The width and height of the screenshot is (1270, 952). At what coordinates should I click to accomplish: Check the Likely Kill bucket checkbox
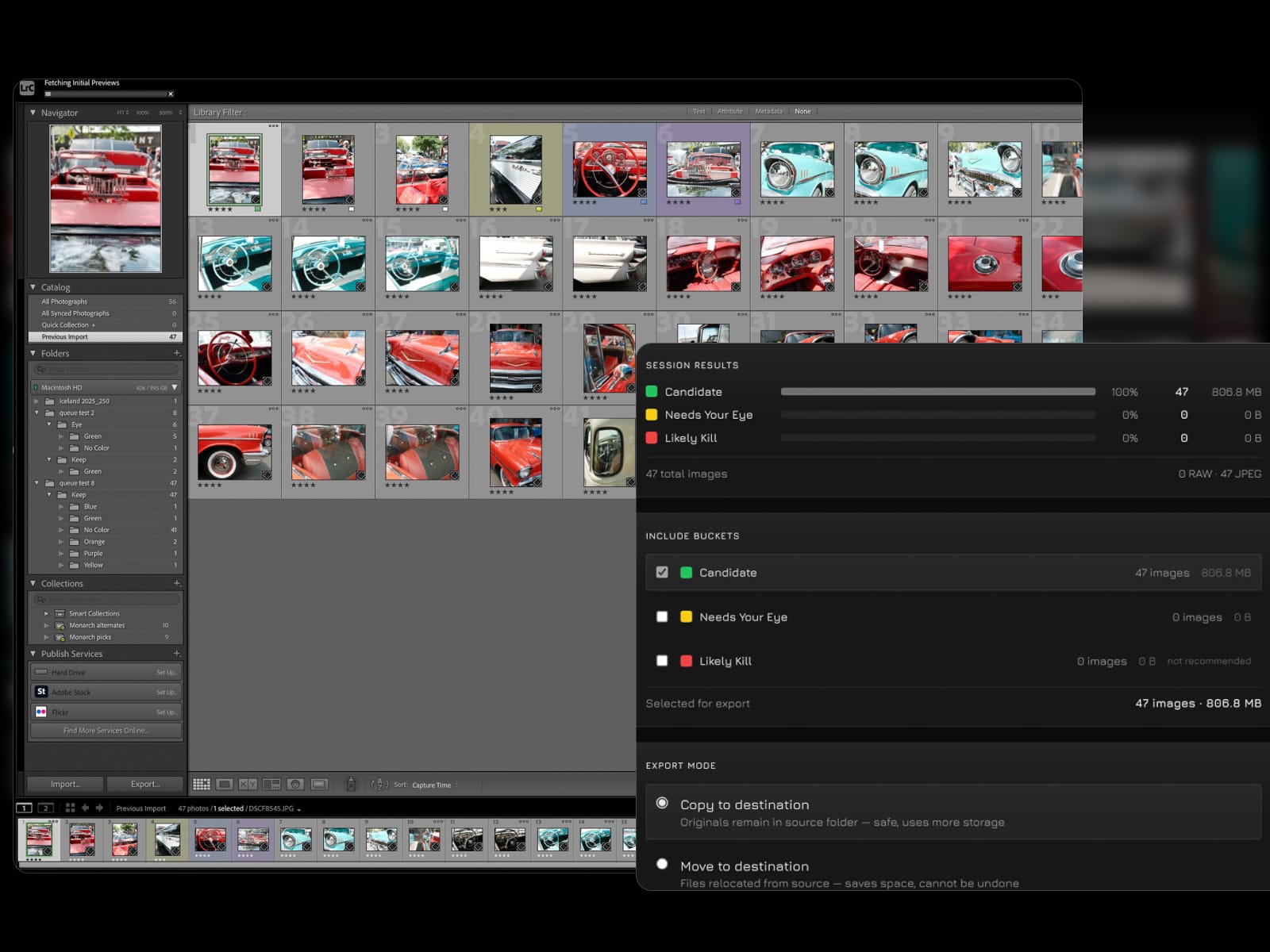(x=662, y=660)
